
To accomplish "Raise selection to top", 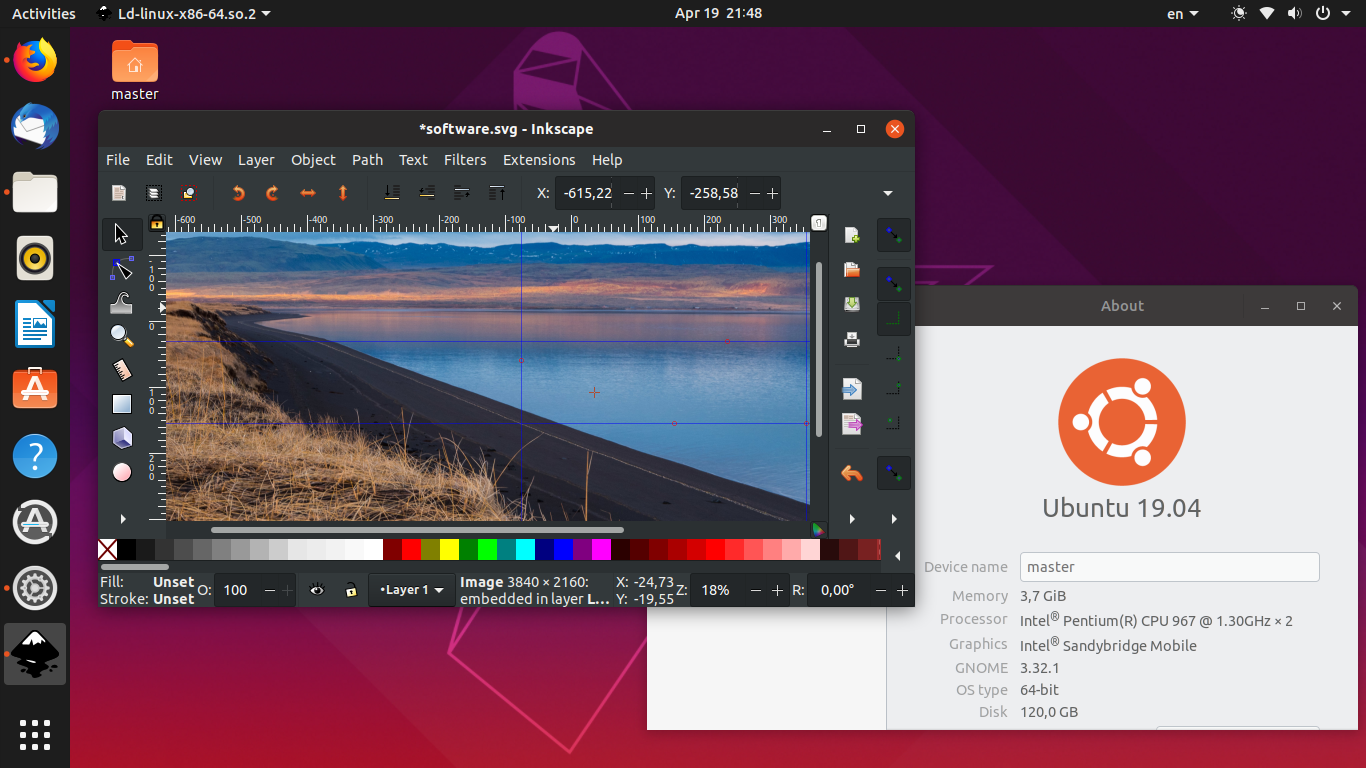I will (497, 193).
